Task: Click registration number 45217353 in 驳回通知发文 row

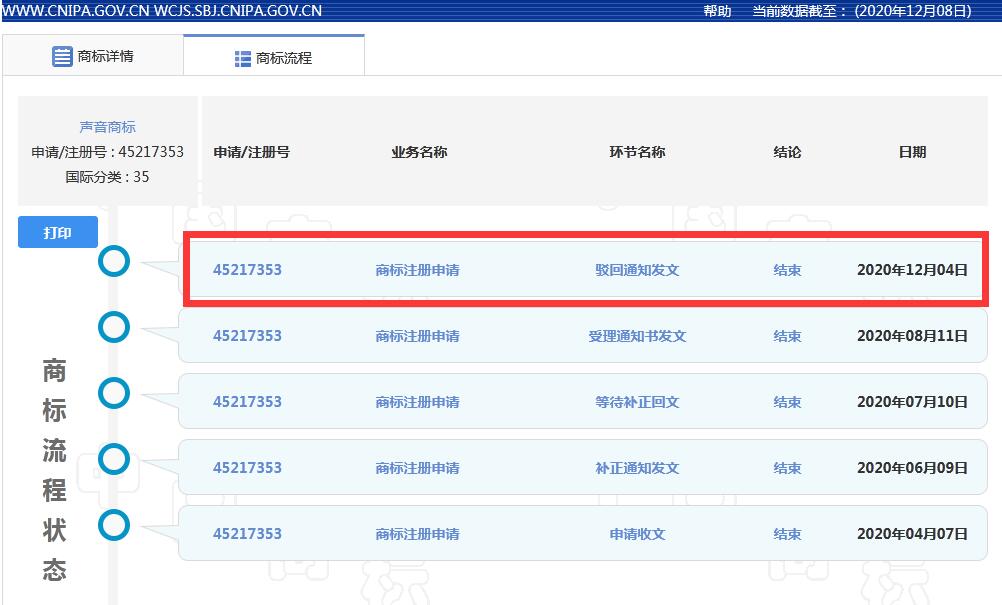Action: pos(247,269)
